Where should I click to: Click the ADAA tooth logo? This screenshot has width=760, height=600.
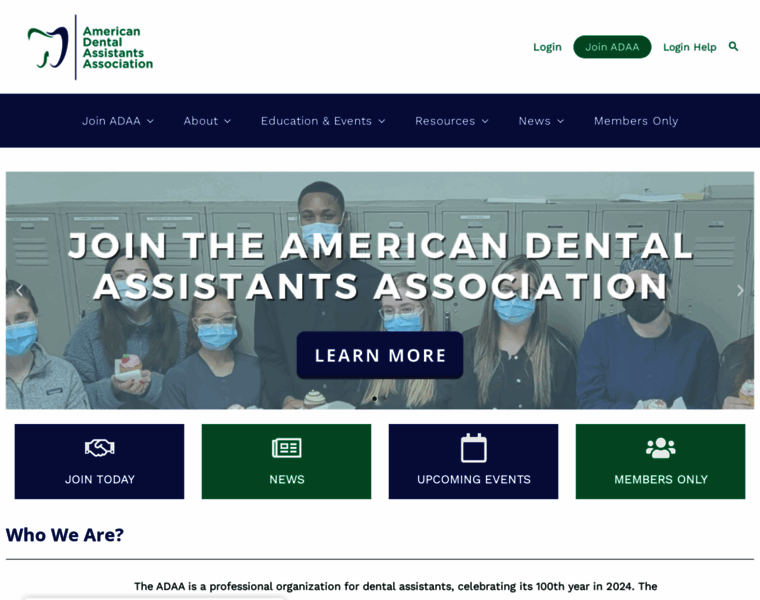48,47
